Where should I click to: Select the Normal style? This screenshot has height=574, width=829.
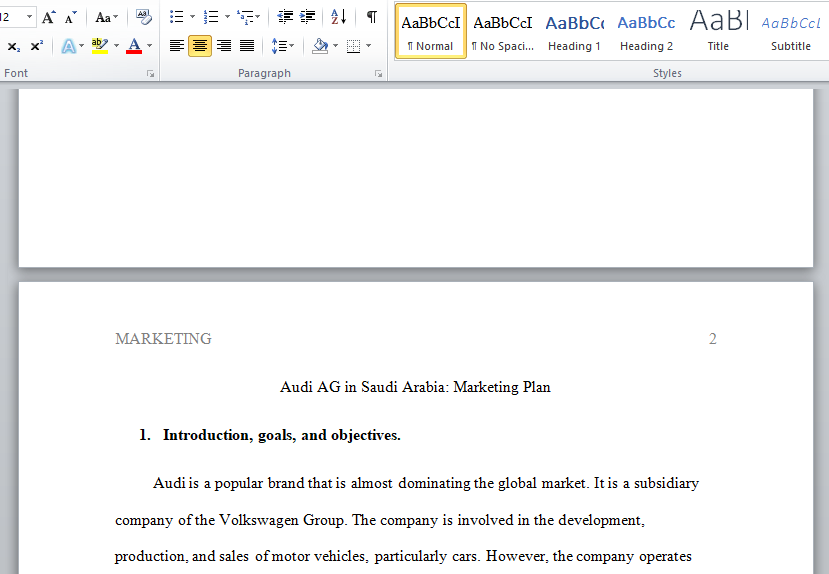[430, 31]
